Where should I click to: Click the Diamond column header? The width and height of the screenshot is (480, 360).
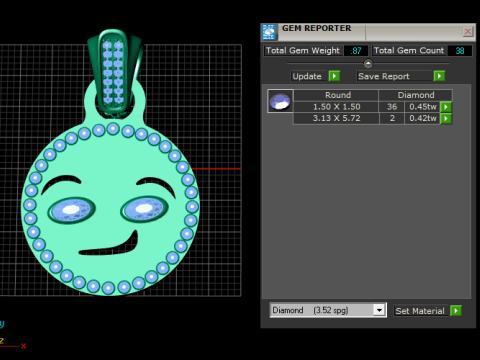(416, 95)
